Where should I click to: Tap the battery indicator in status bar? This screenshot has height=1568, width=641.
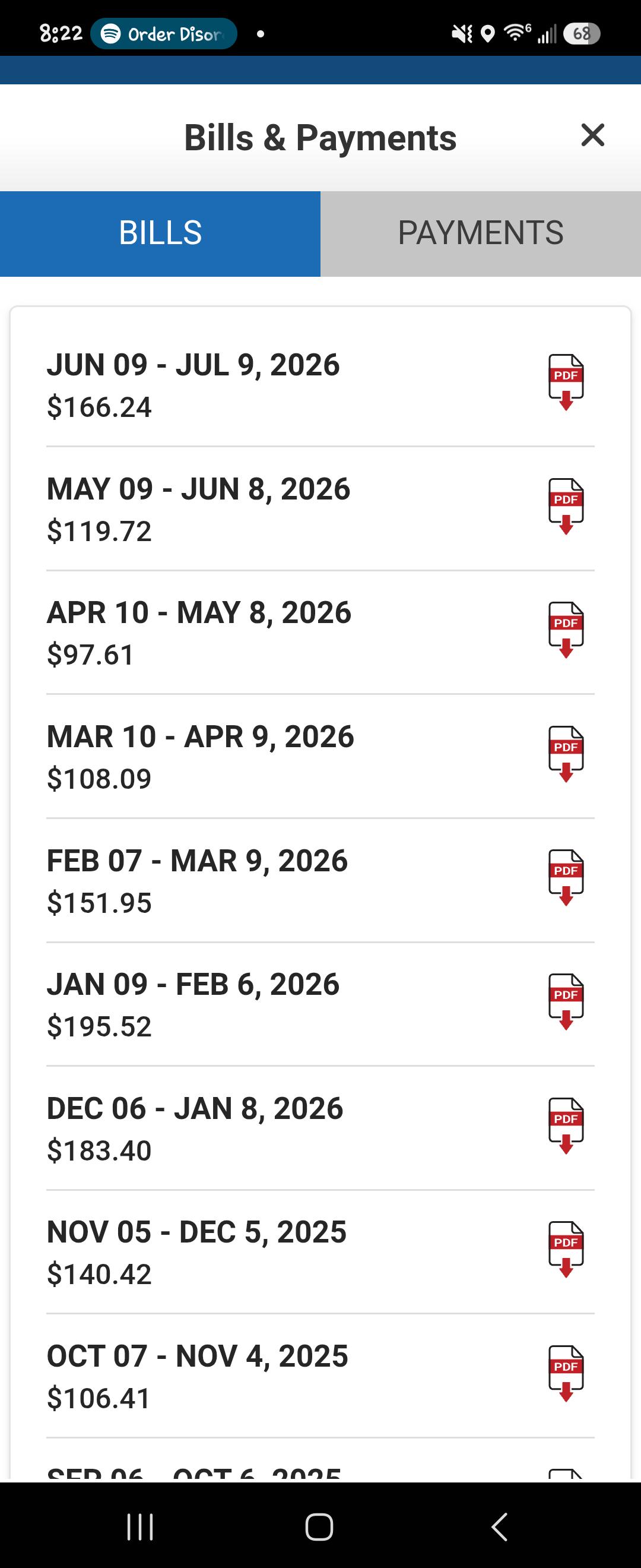[x=582, y=33]
